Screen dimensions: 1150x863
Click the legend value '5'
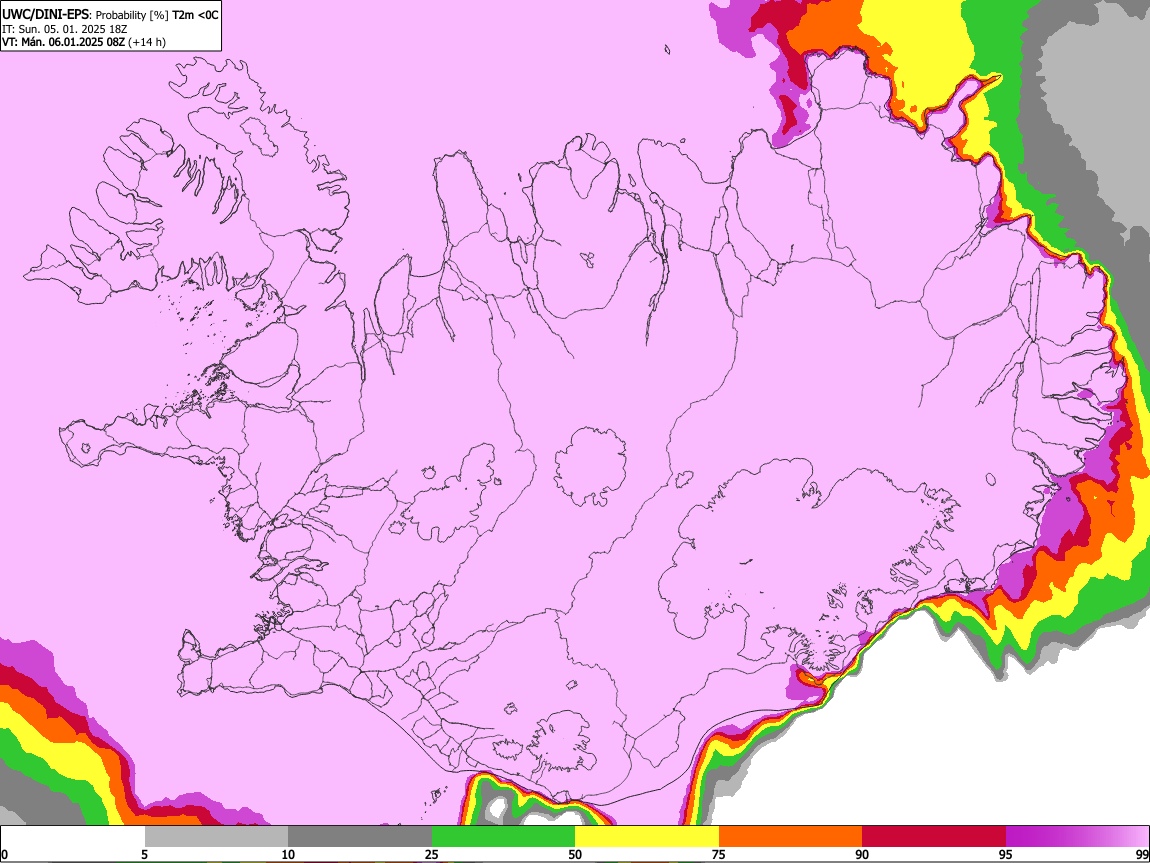(144, 855)
